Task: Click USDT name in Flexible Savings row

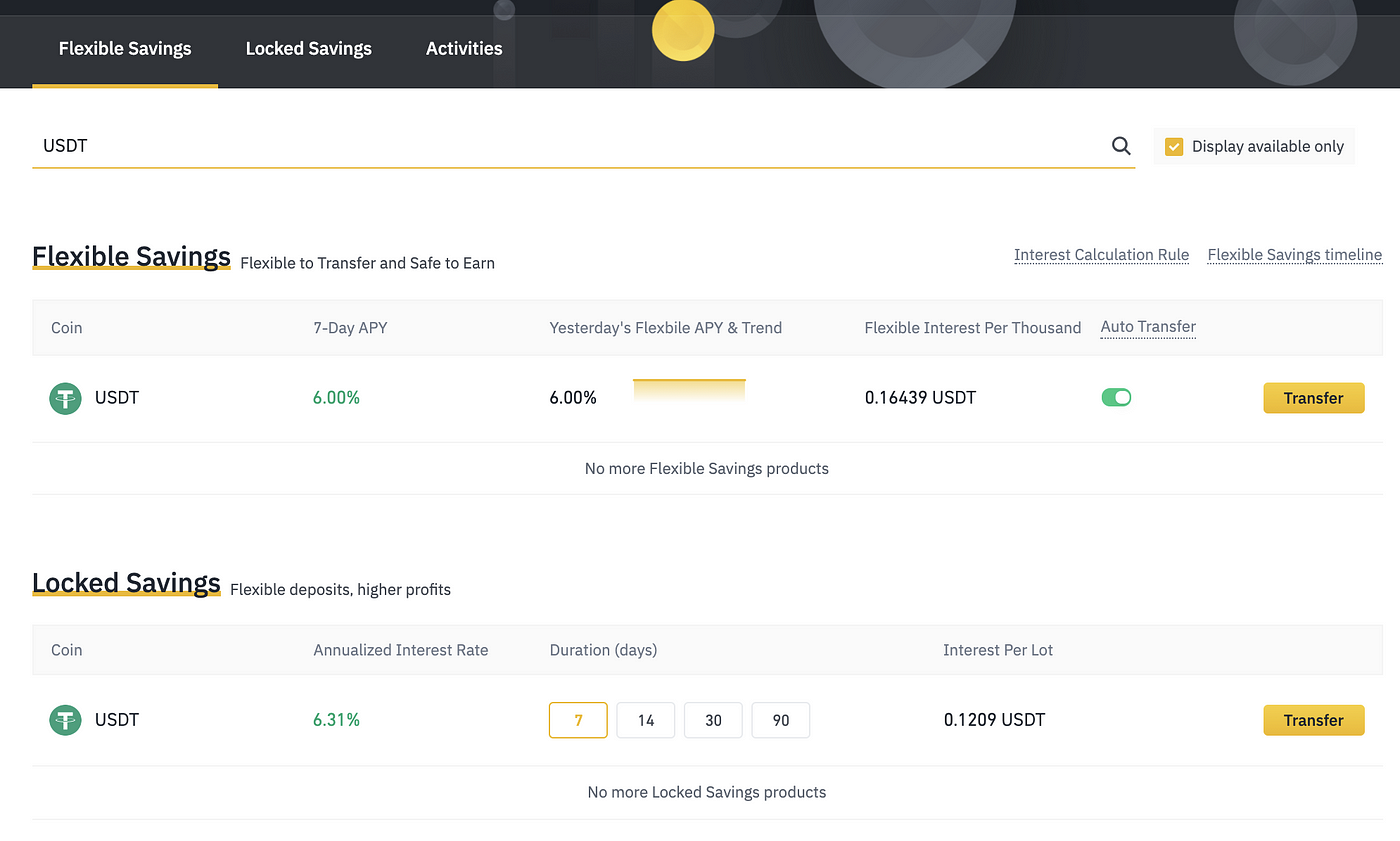Action: pos(117,398)
